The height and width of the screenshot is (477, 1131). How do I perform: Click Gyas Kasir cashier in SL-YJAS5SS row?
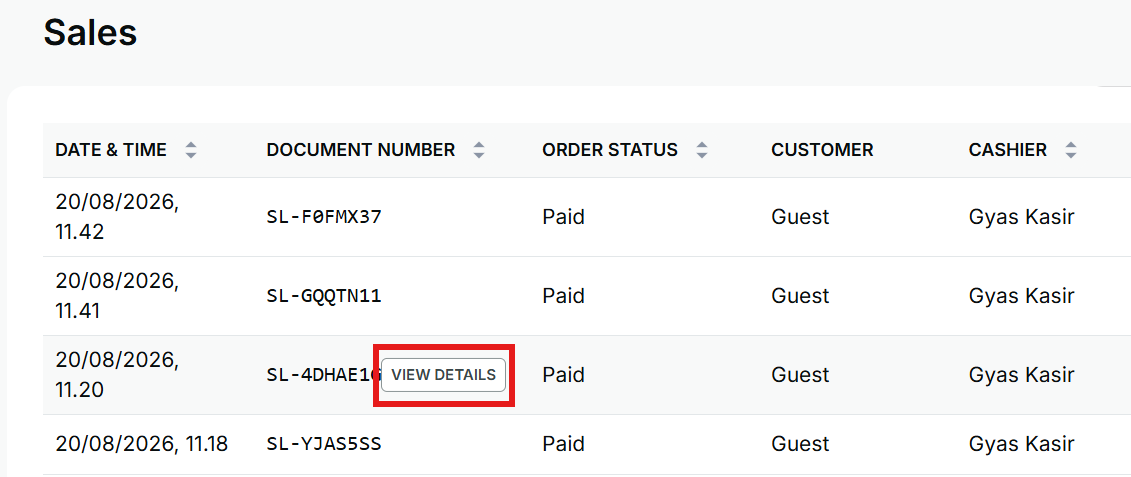[x=1021, y=444]
